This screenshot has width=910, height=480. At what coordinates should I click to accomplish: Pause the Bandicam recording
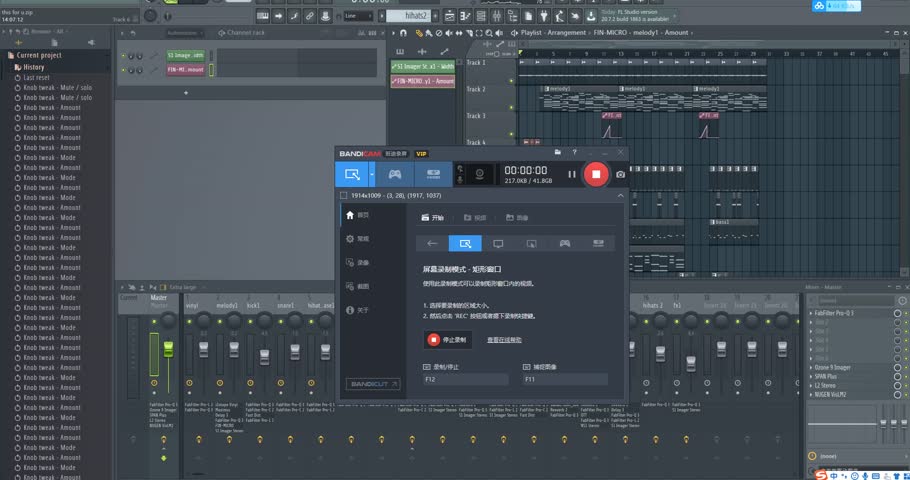click(x=571, y=174)
